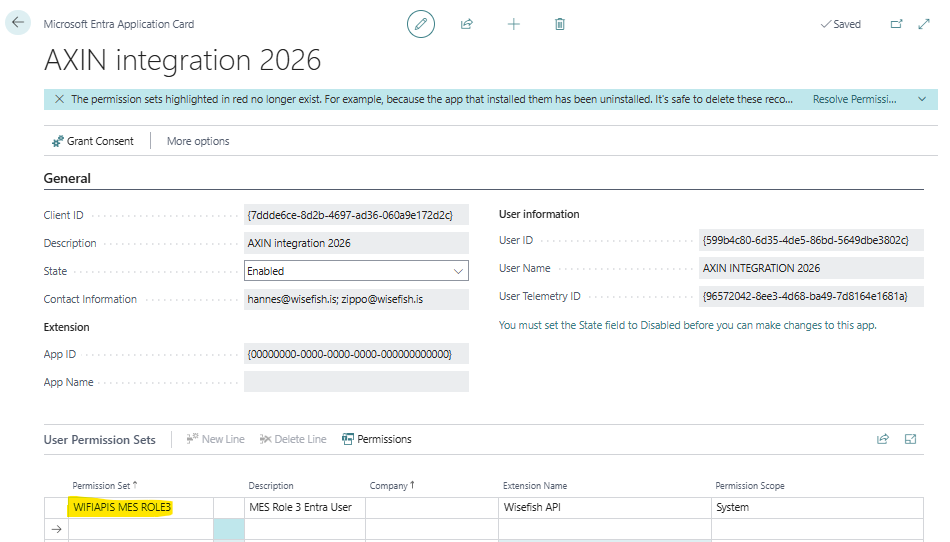950x542 pixels.
Task: Click Grant Consent button
Action: pos(93,141)
